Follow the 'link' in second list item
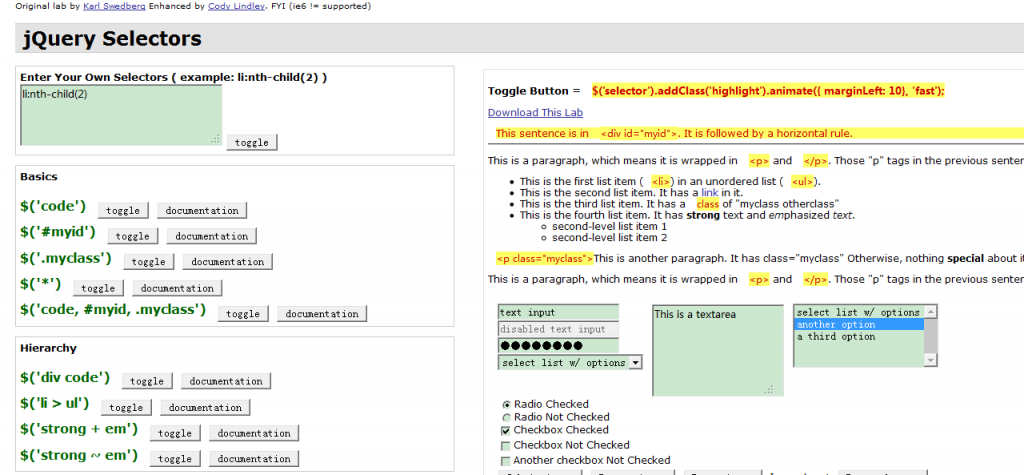Image resolution: width=1024 pixels, height=475 pixels. pyautogui.click(x=710, y=192)
